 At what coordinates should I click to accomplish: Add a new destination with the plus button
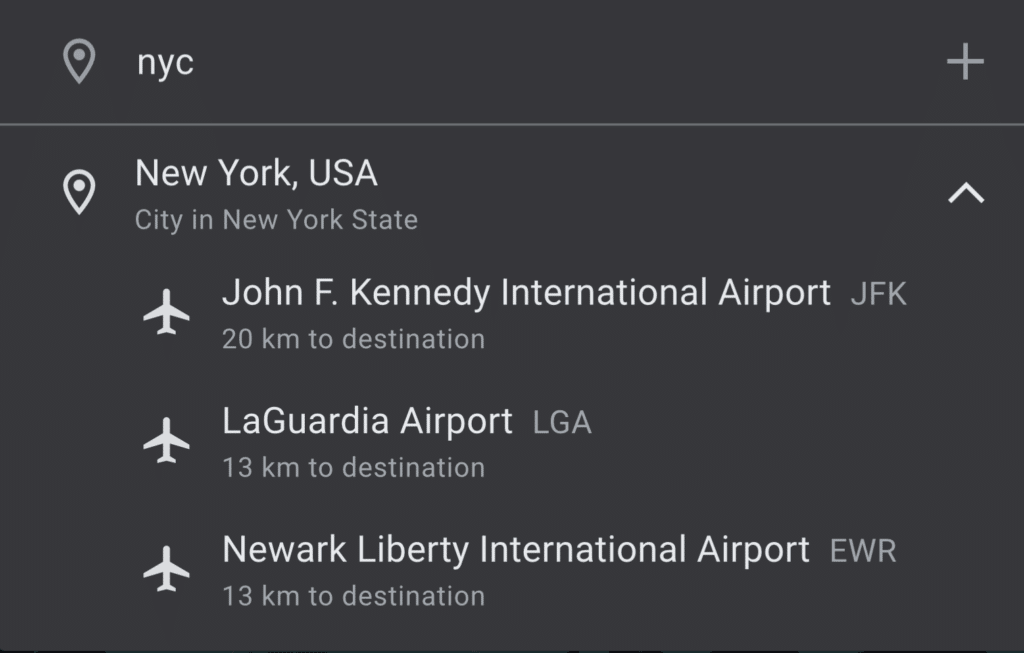(965, 60)
